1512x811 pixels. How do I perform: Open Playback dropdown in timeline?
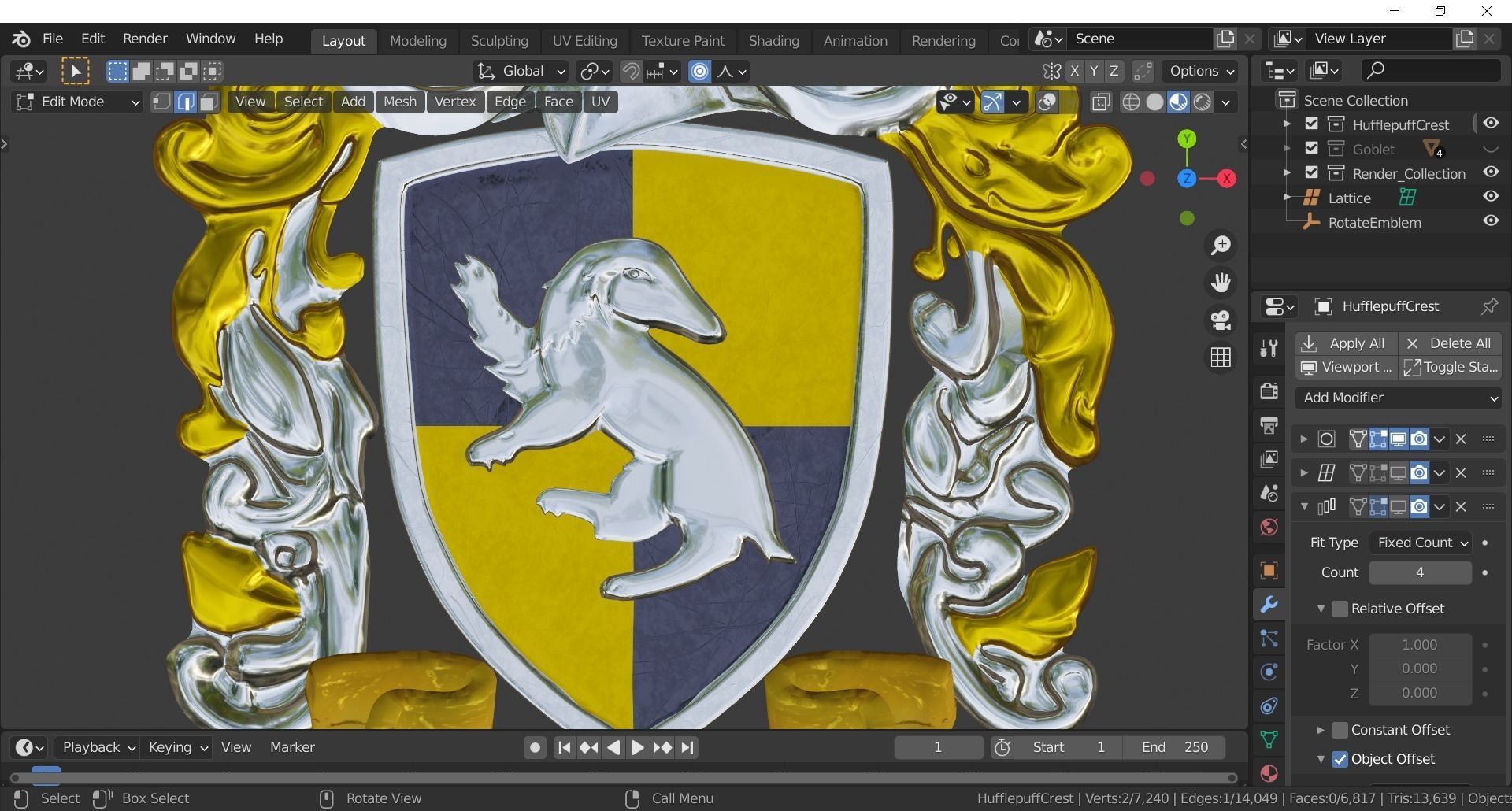tap(98, 747)
